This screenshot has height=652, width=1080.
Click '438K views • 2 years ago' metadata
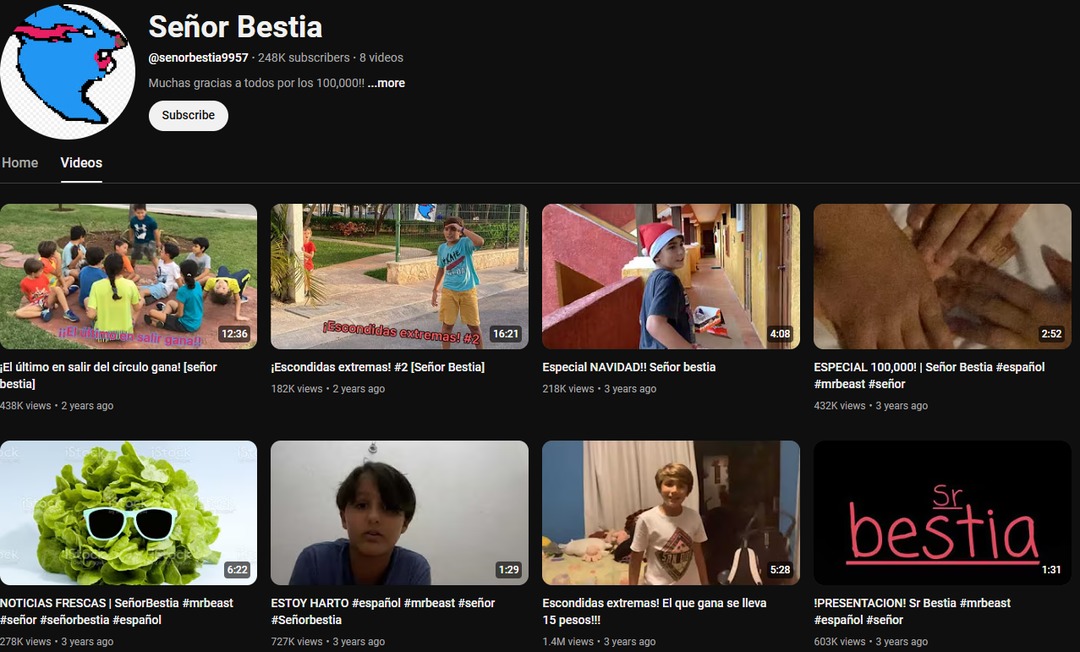coord(56,406)
